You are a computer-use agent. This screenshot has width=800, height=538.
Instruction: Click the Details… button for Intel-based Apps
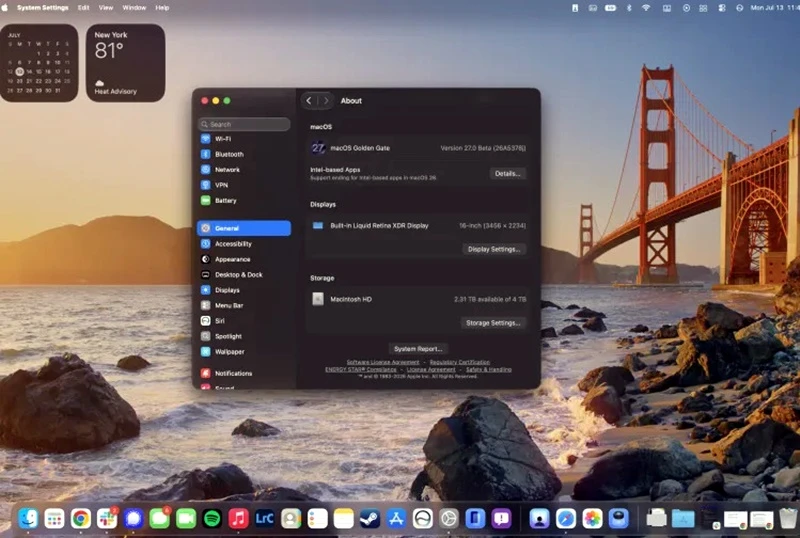click(507, 174)
